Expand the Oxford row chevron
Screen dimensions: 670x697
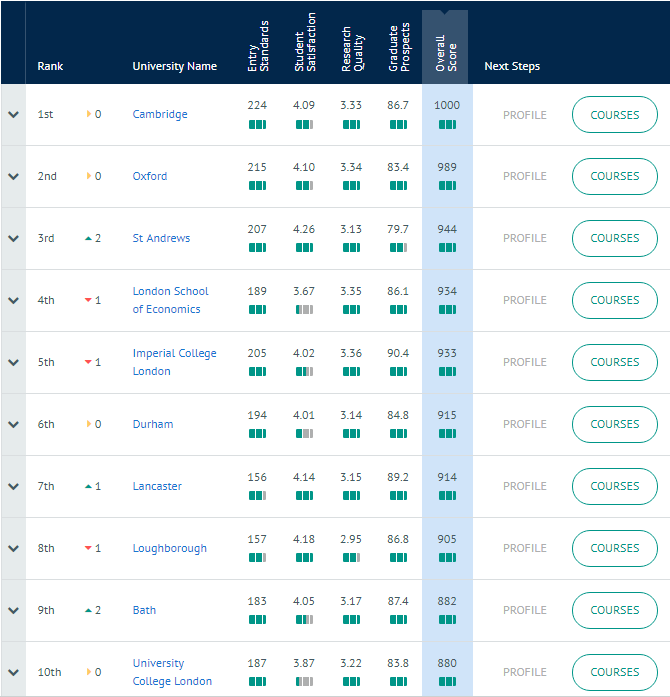click(13, 176)
